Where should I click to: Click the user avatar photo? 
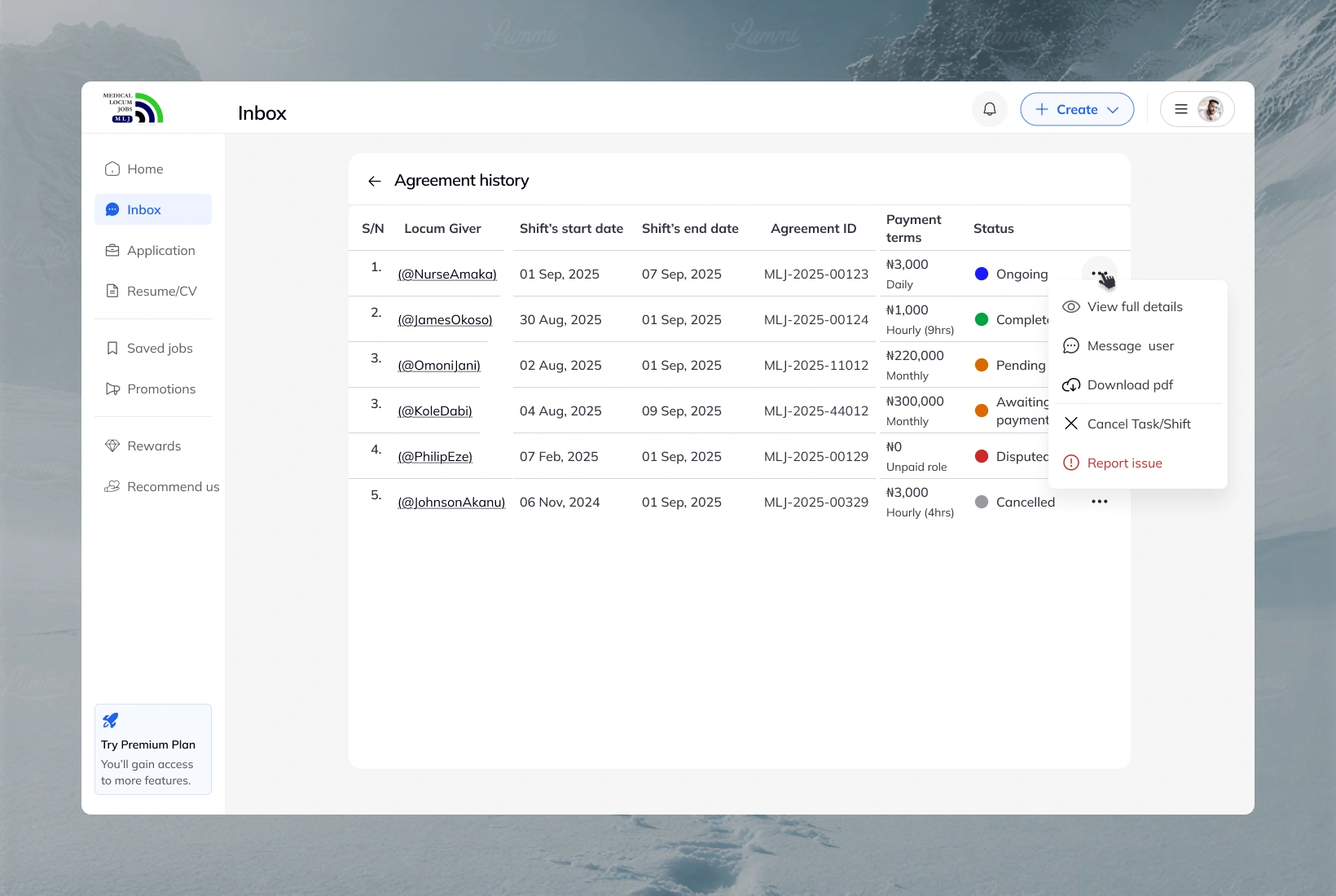tap(1211, 109)
